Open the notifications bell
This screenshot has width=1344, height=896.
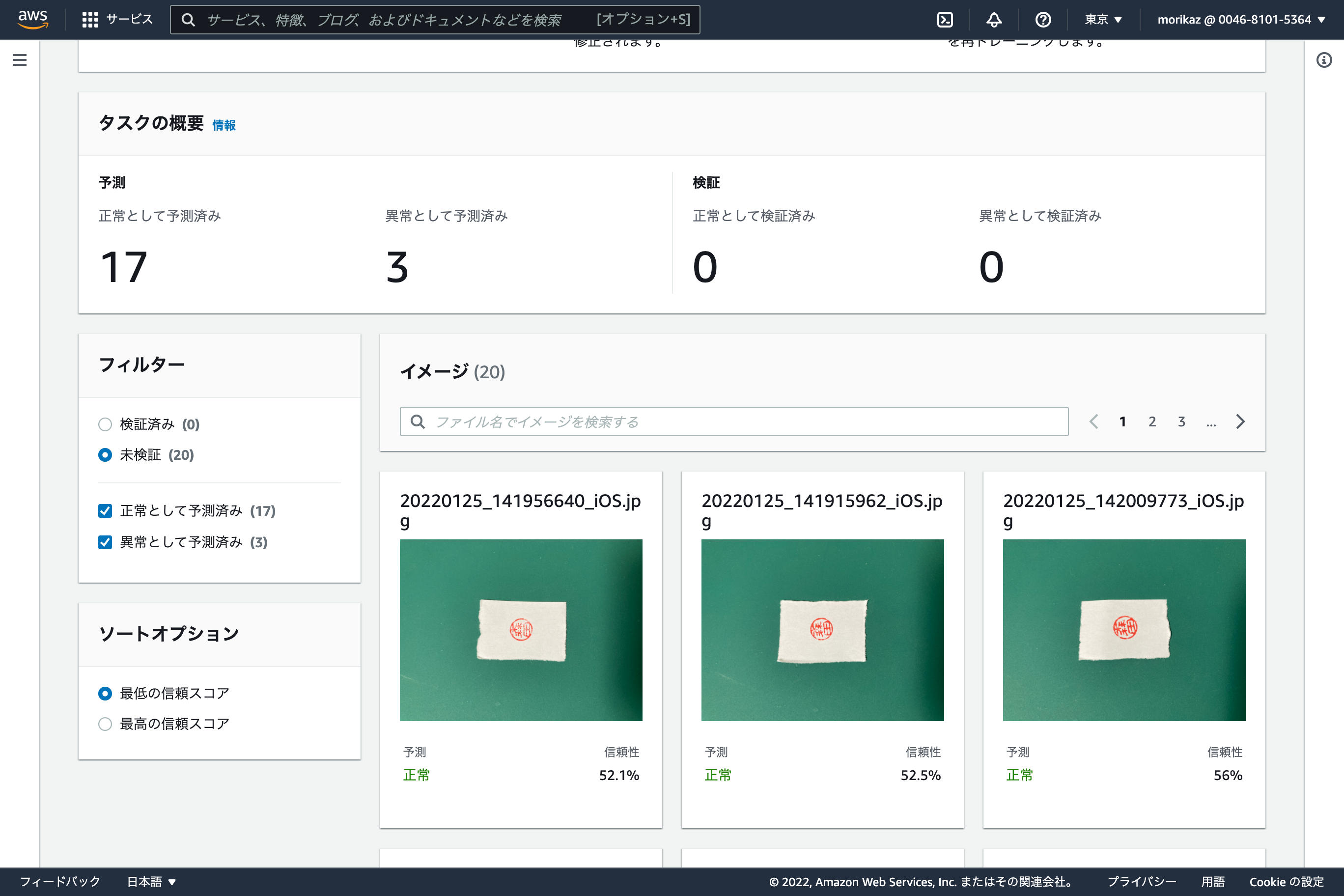[x=994, y=19]
